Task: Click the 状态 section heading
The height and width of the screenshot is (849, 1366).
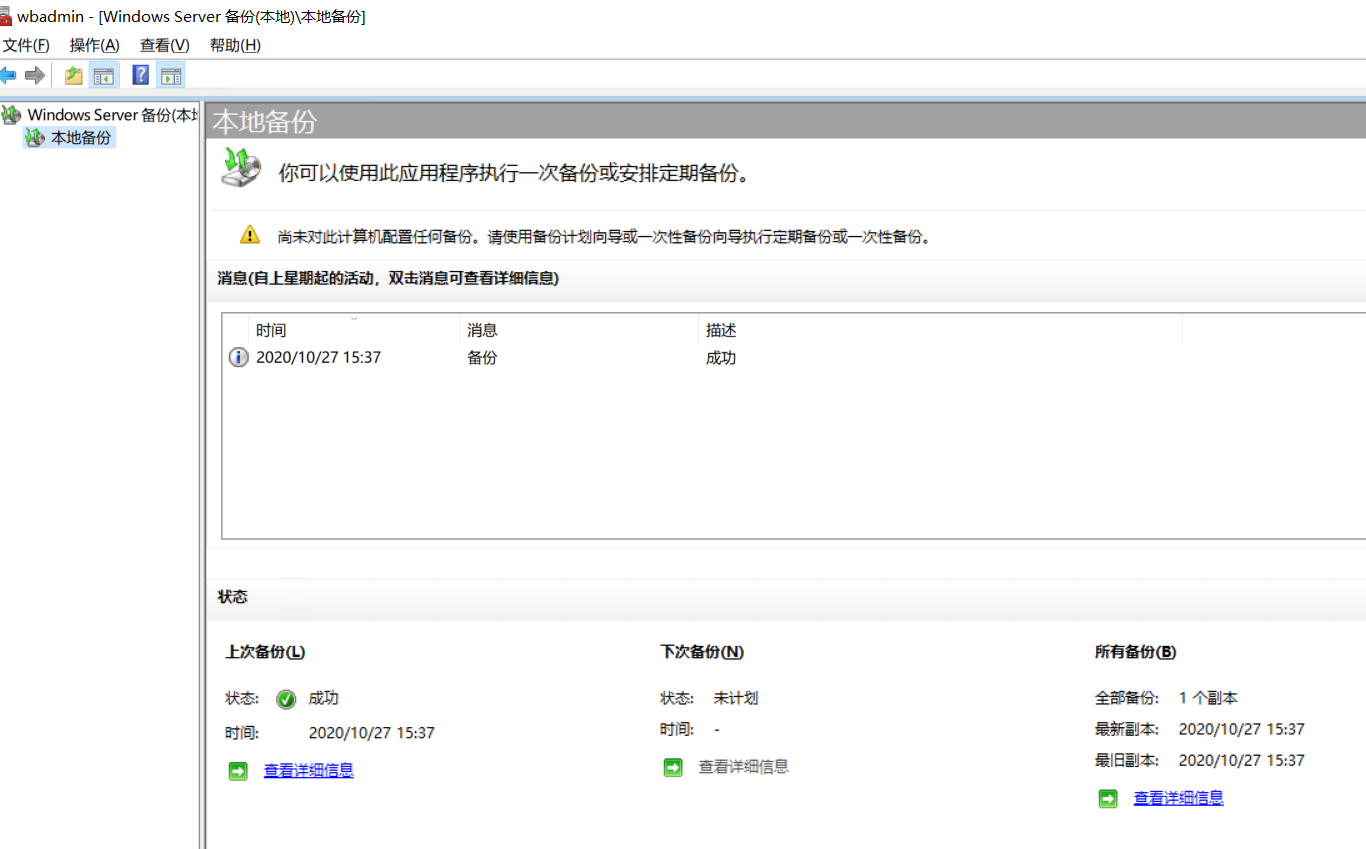Action: click(x=232, y=597)
